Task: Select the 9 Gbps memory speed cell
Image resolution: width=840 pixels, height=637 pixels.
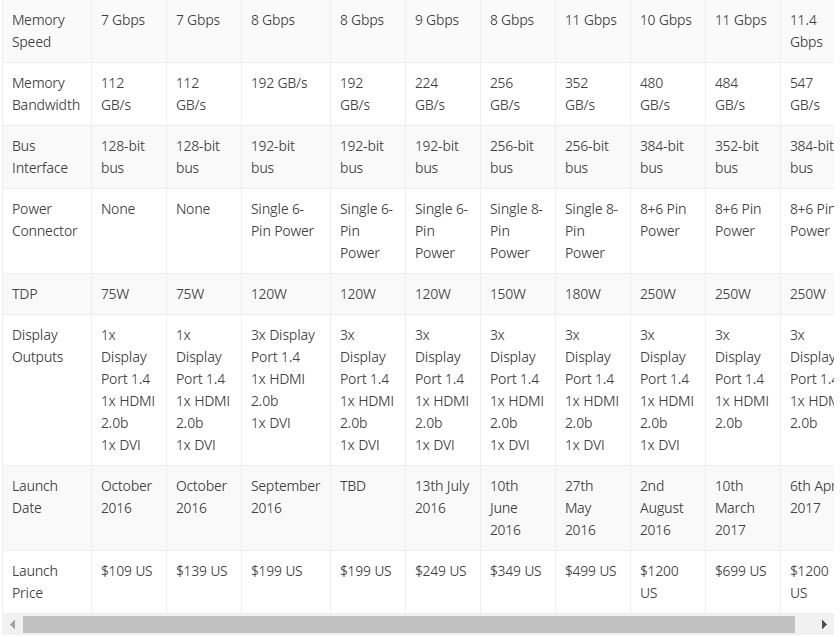Action: click(438, 20)
